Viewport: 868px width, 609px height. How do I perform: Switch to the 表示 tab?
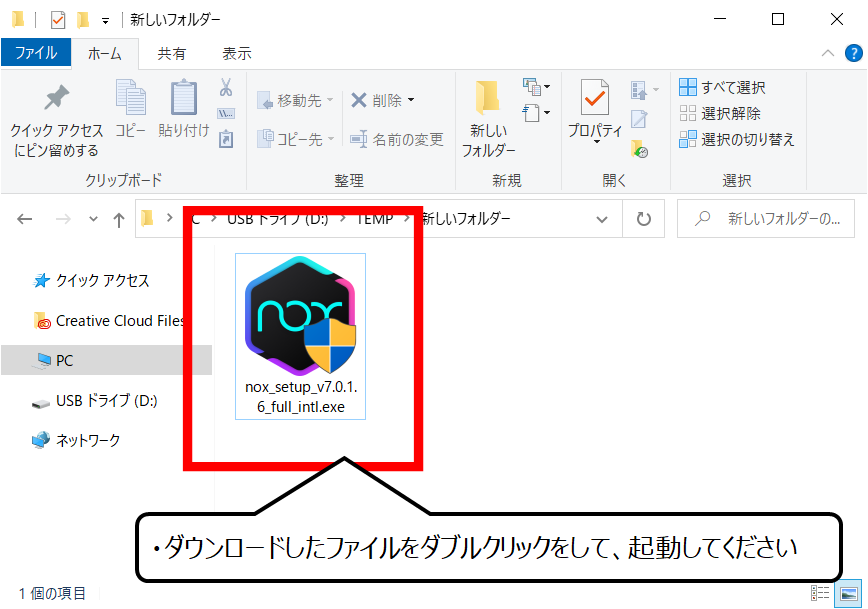(237, 54)
